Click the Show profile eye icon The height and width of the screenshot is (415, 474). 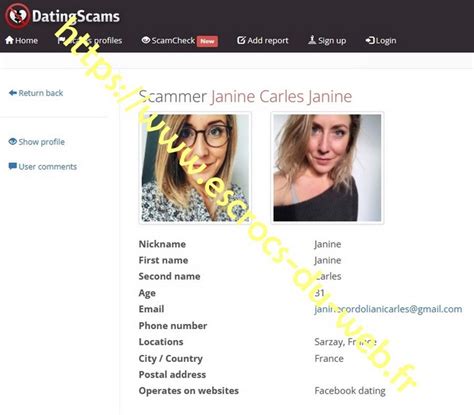(13, 142)
